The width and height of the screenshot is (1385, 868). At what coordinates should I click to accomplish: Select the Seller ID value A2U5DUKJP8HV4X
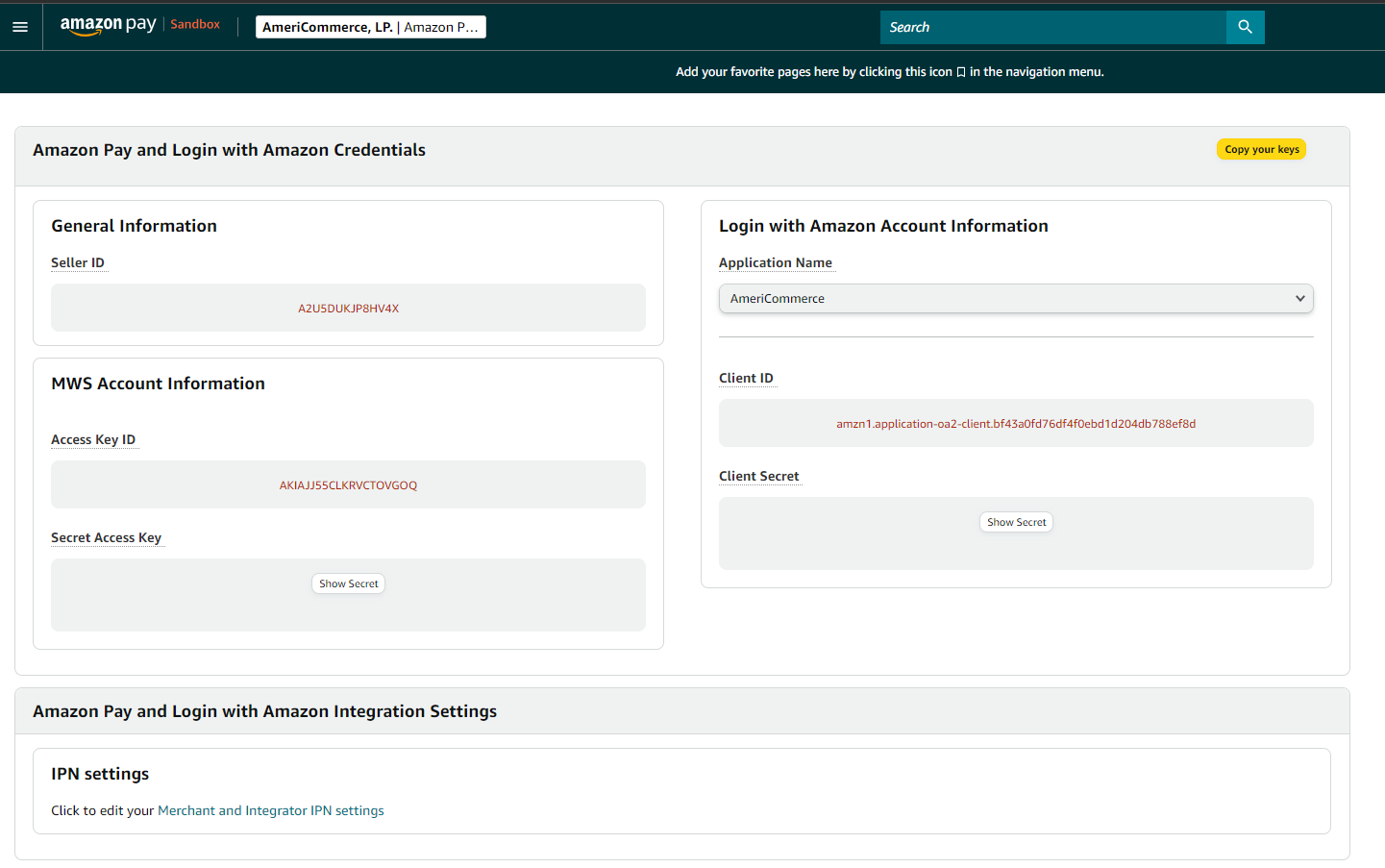348,309
